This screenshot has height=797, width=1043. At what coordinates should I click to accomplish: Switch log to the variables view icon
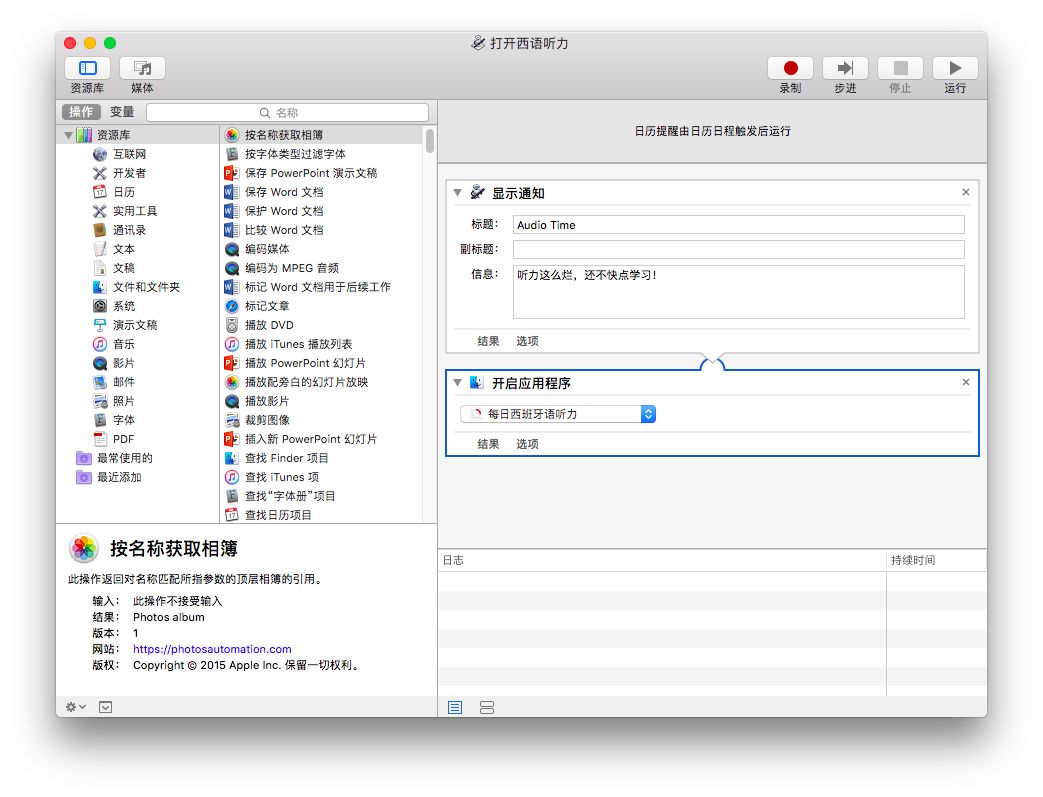pyautogui.click(x=487, y=707)
